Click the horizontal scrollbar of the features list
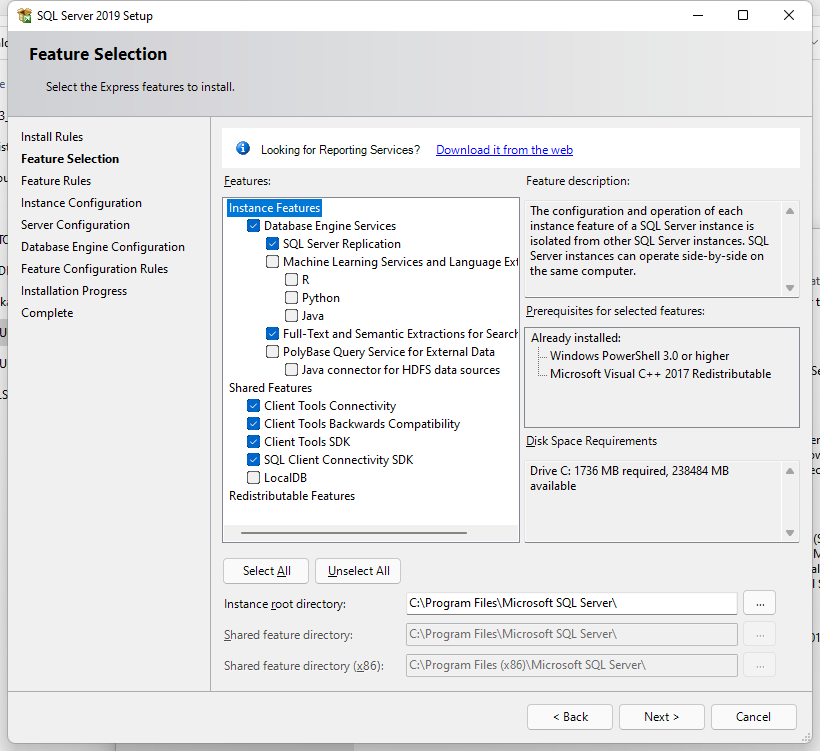 354,533
